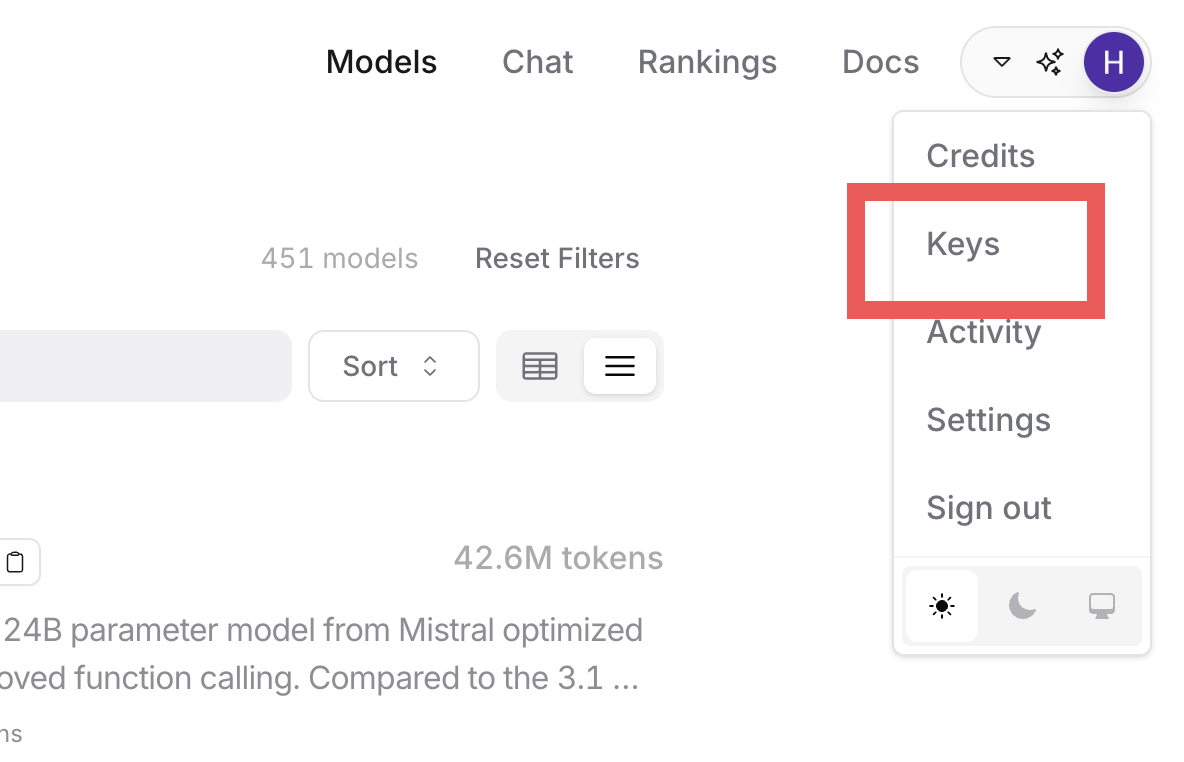Click Sign out in the menu
Screen dimensions: 1184x762
coord(988,508)
